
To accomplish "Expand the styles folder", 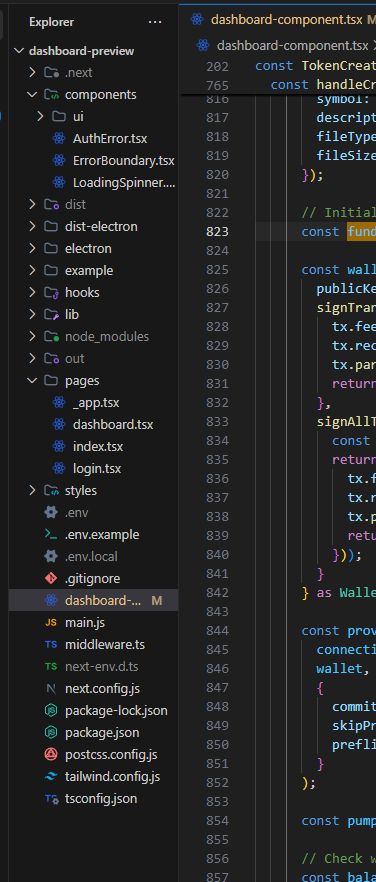I will click(33, 490).
